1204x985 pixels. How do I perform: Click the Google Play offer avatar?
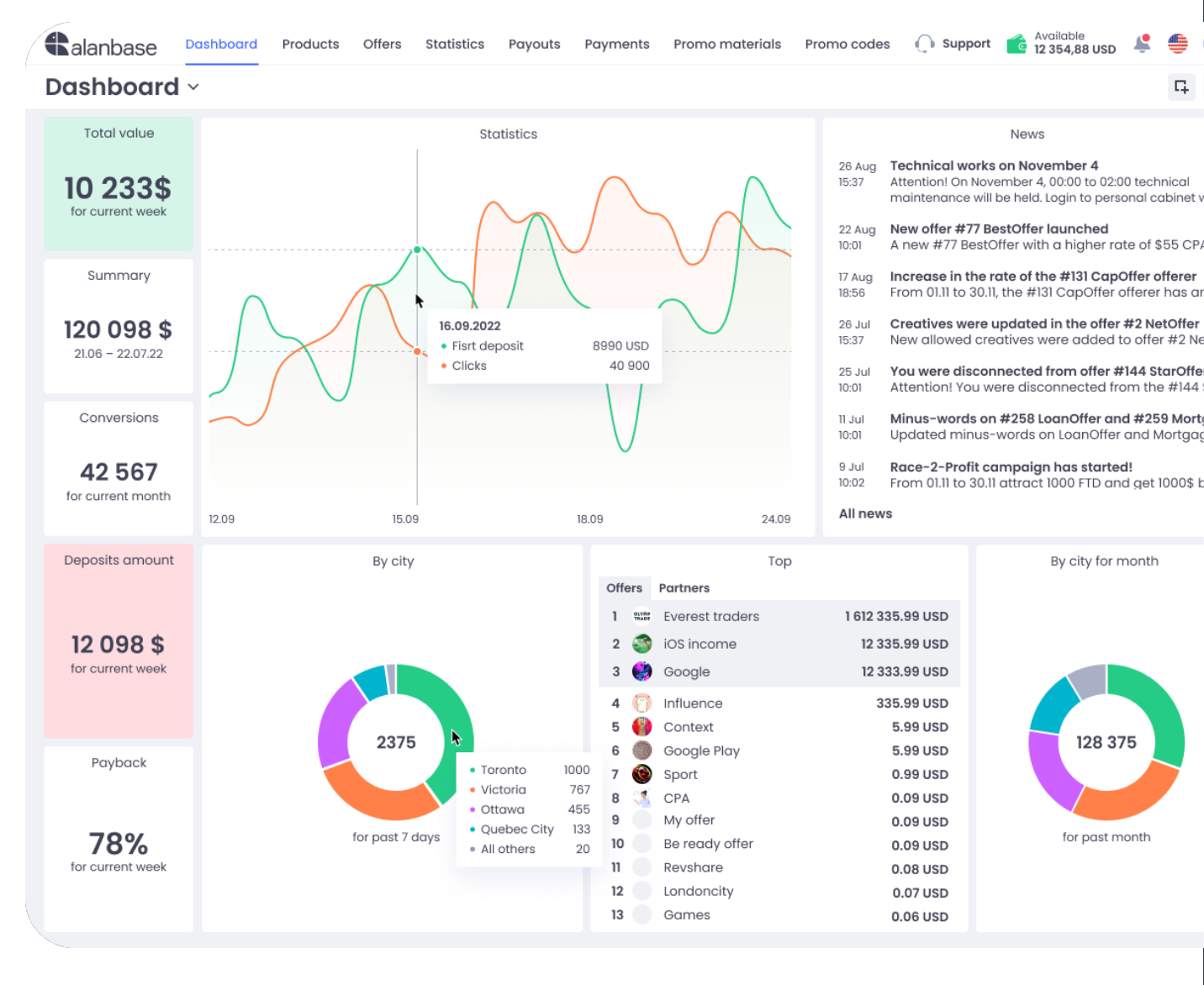(x=642, y=751)
